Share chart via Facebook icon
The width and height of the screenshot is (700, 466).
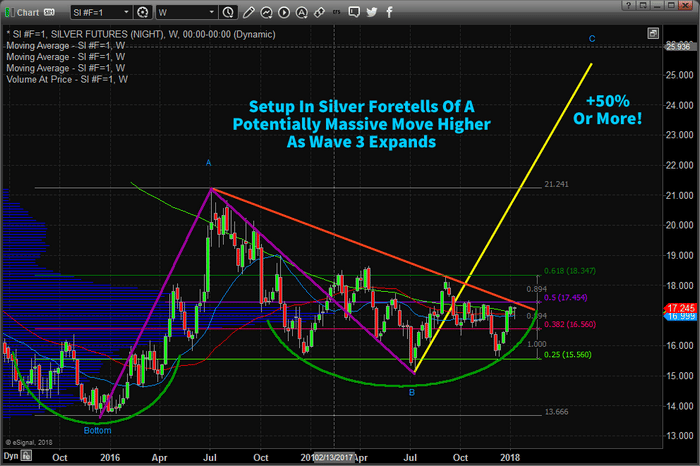(389, 12)
